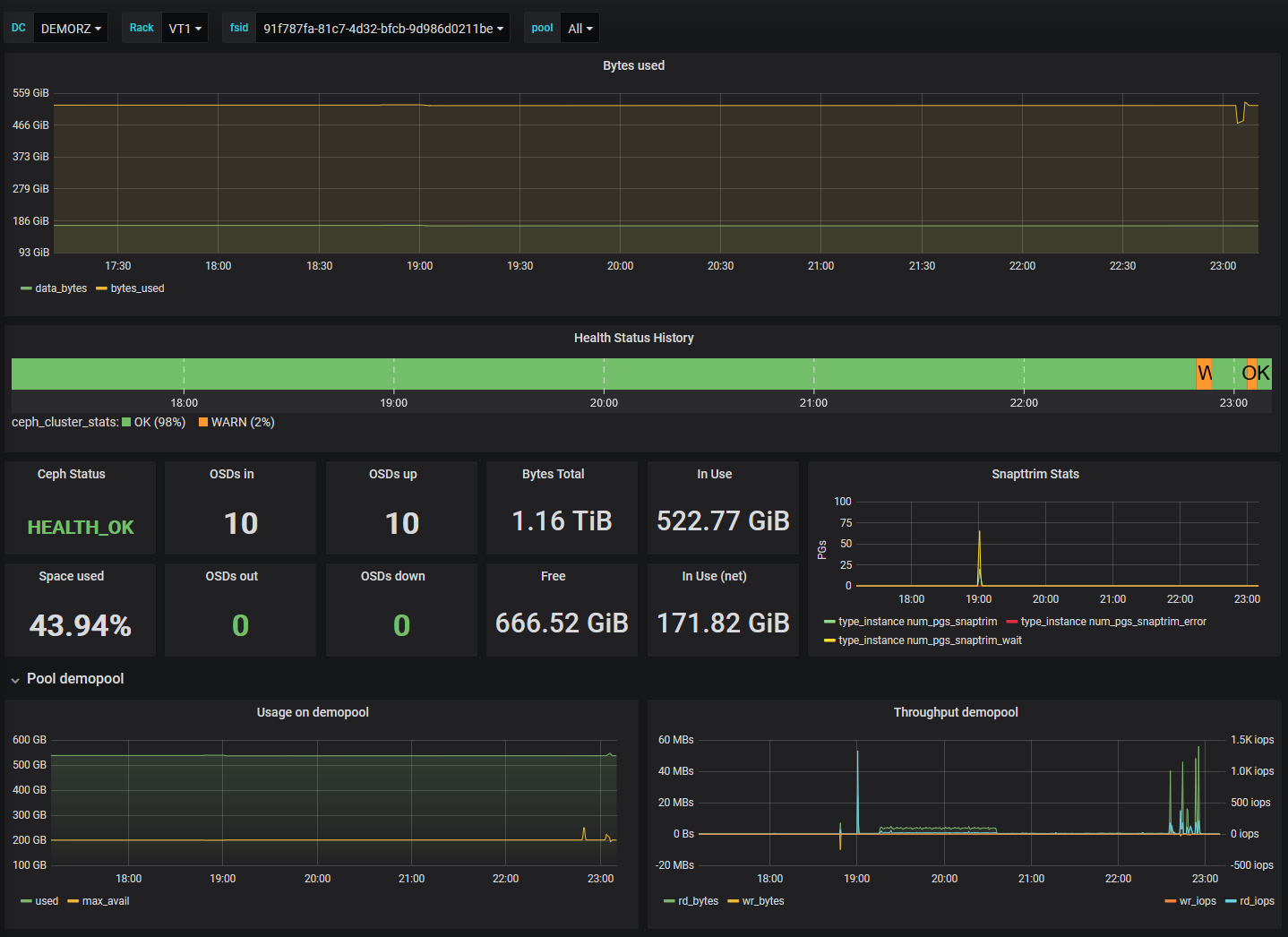Toggle num_pgs_snaptrim_error legend entry
The image size is (1288, 937).
(1112, 622)
